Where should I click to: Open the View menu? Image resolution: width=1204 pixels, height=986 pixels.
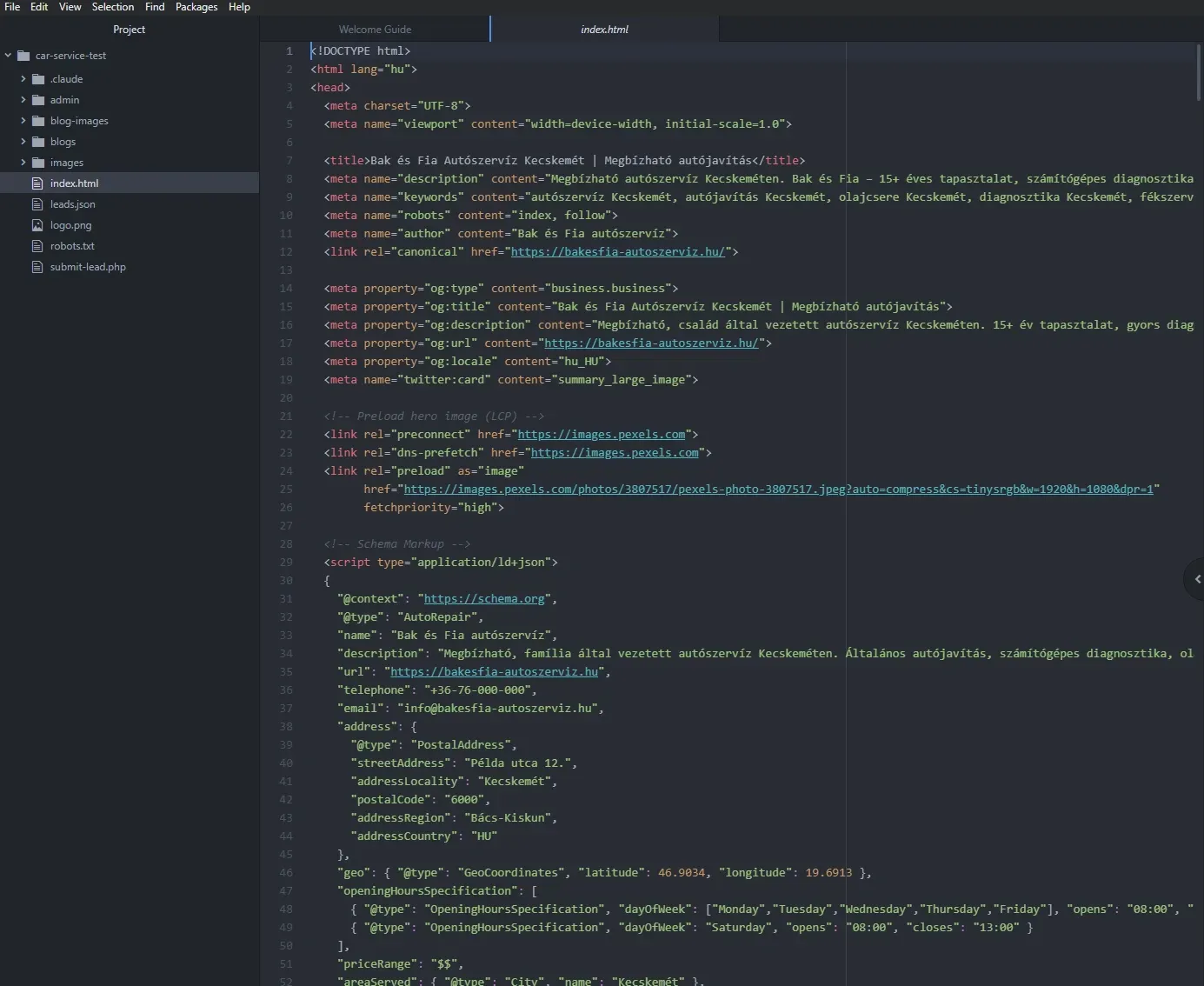coord(70,7)
